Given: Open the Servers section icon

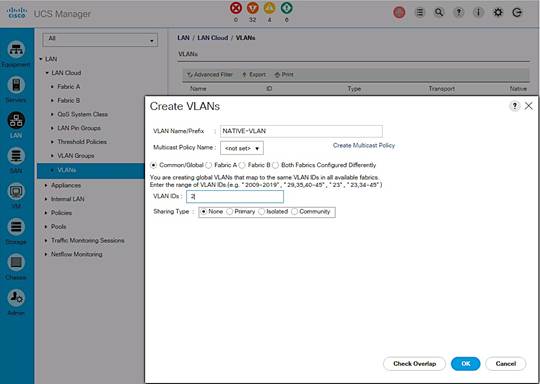Looking at the screenshot, I should point(16,85).
